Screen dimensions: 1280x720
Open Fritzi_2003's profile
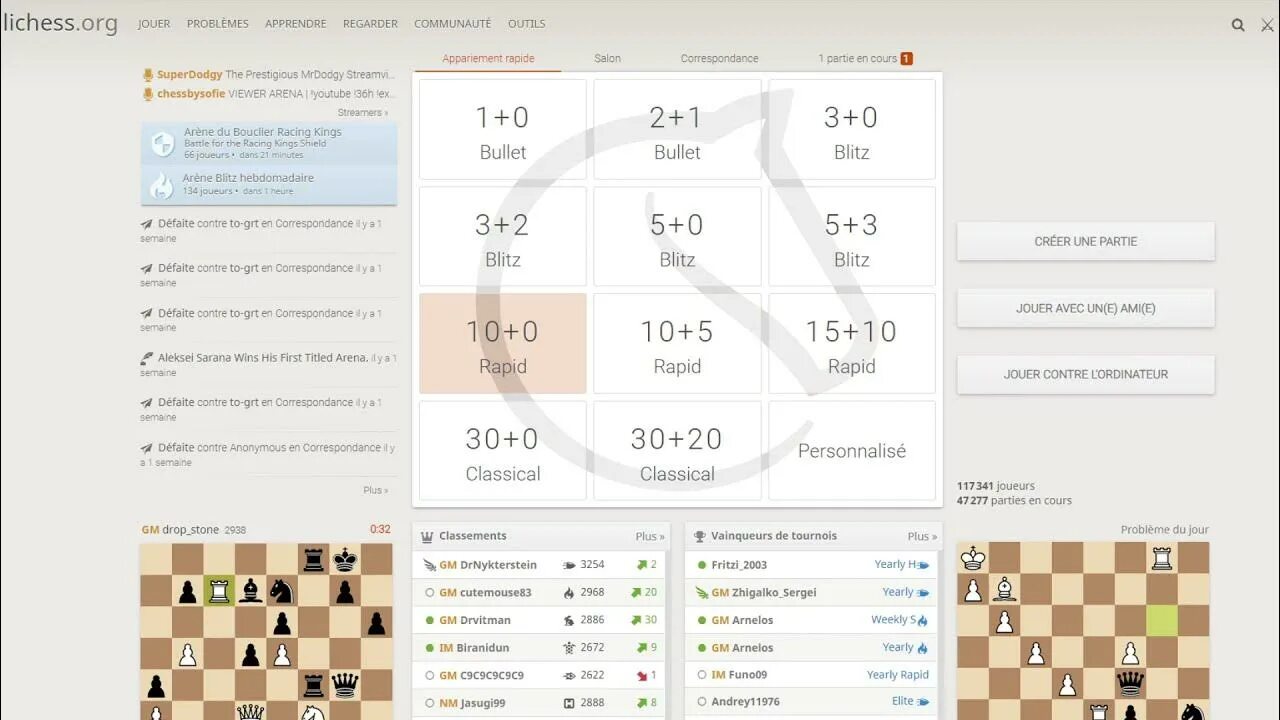pyautogui.click(x=739, y=565)
